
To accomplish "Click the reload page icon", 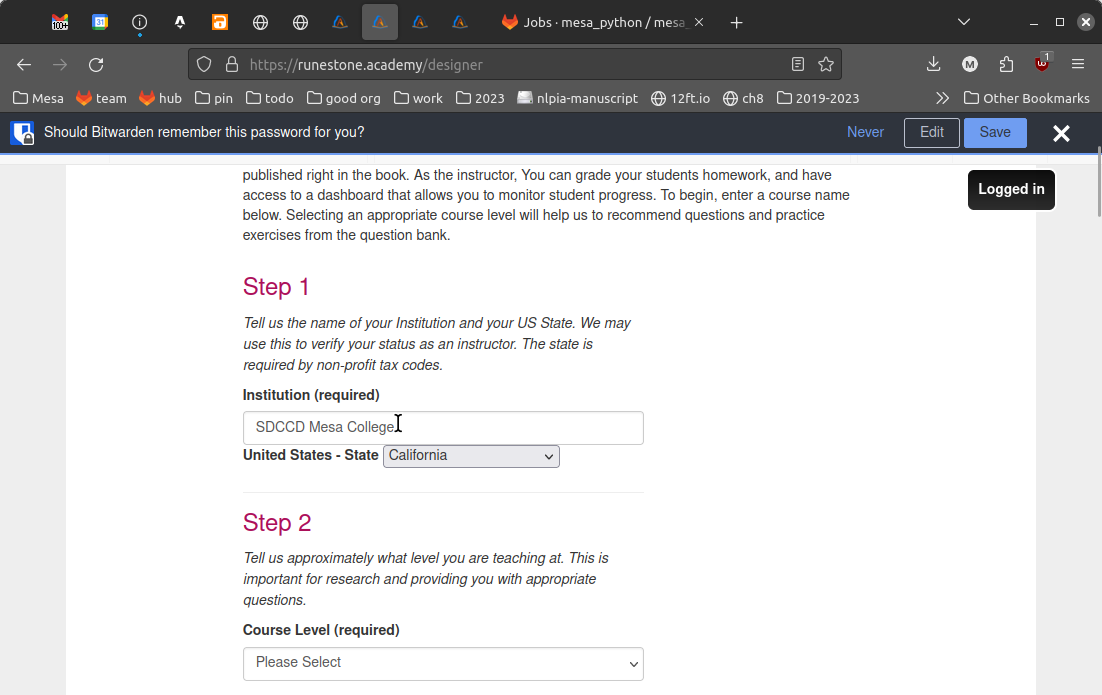I will pyautogui.click(x=96, y=65).
